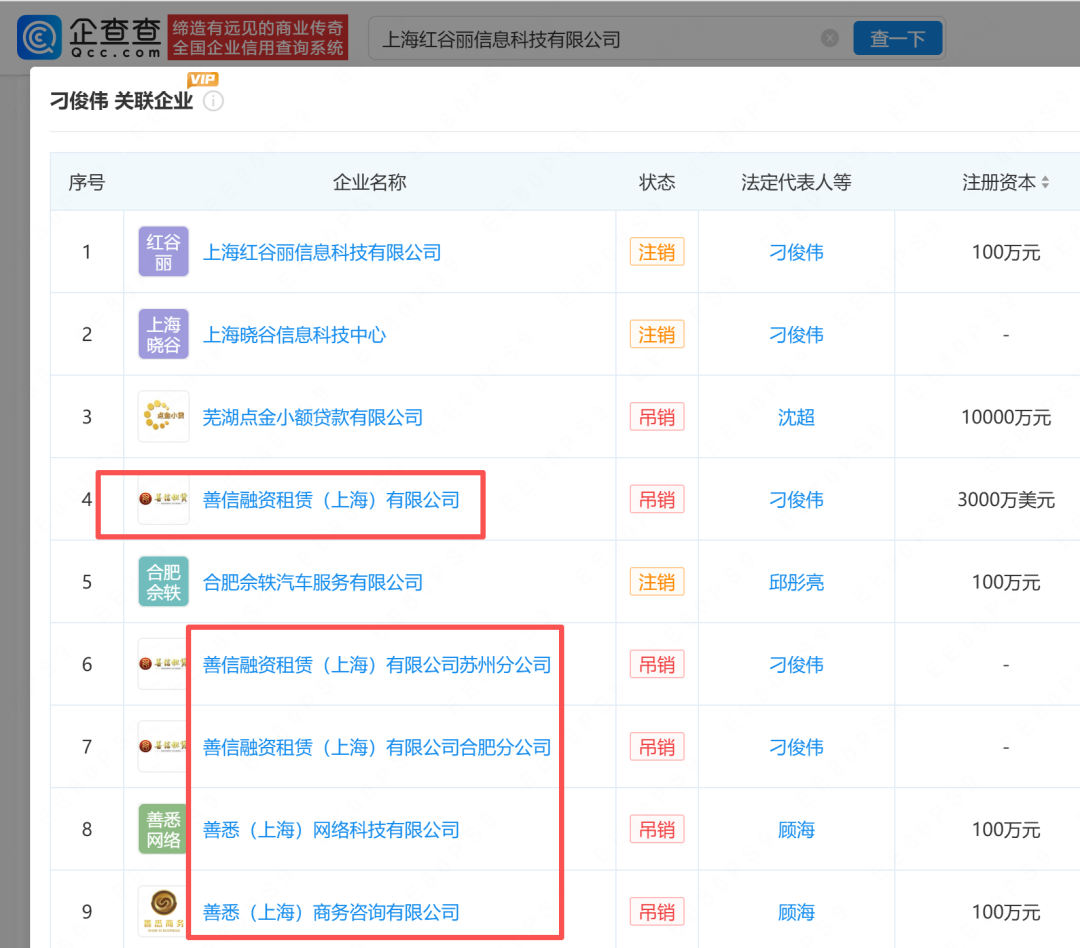The height and width of the screenshot is (948, 1080).
Task: Open 上海红谷丽信息科技有限公司 company link
Action: tap(322, 252)
